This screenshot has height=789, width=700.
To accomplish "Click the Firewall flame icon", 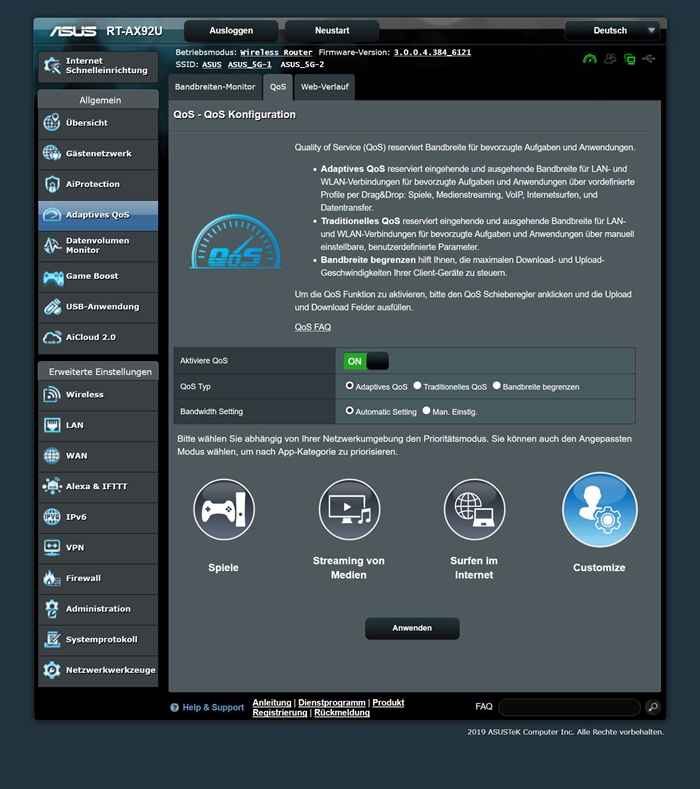I will pyautogui.click(x=52, y=578).
